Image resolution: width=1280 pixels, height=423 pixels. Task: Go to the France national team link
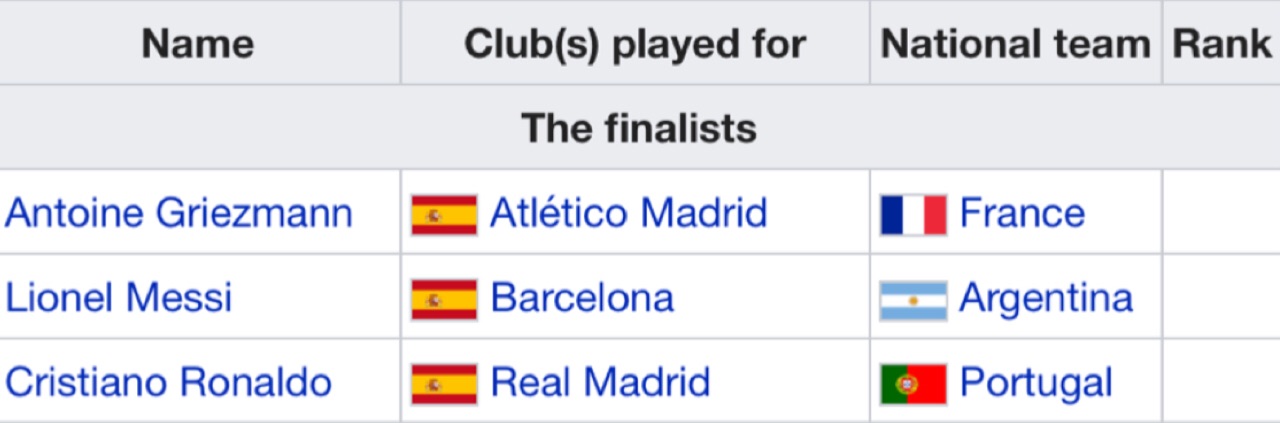tap(1022, 213)
